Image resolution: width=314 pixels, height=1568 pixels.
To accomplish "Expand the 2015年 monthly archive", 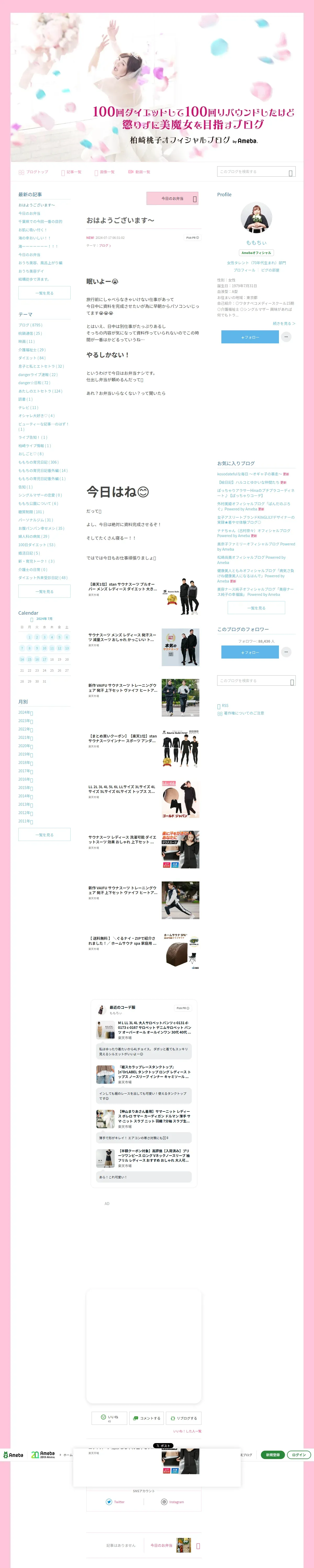I will tap(26, 788).
